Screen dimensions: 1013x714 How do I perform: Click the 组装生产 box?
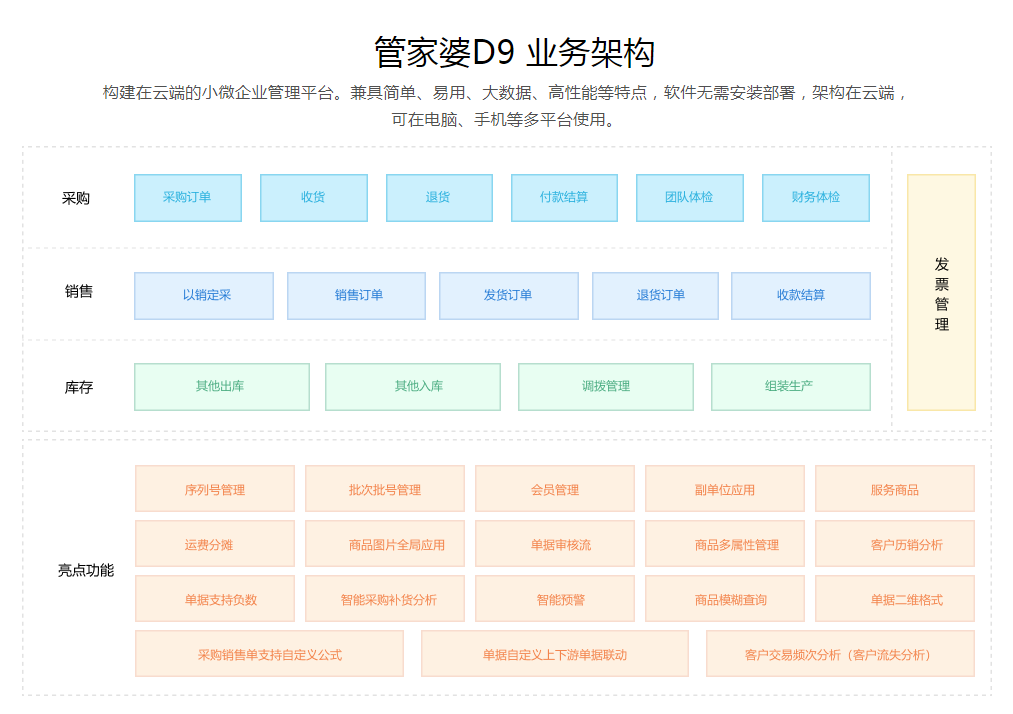point(791,387)
